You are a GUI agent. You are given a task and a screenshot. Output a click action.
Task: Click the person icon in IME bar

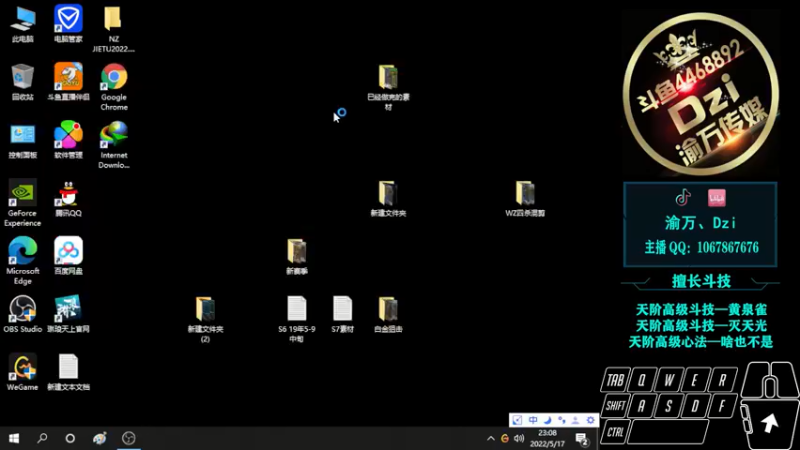[x=576, y=420]
